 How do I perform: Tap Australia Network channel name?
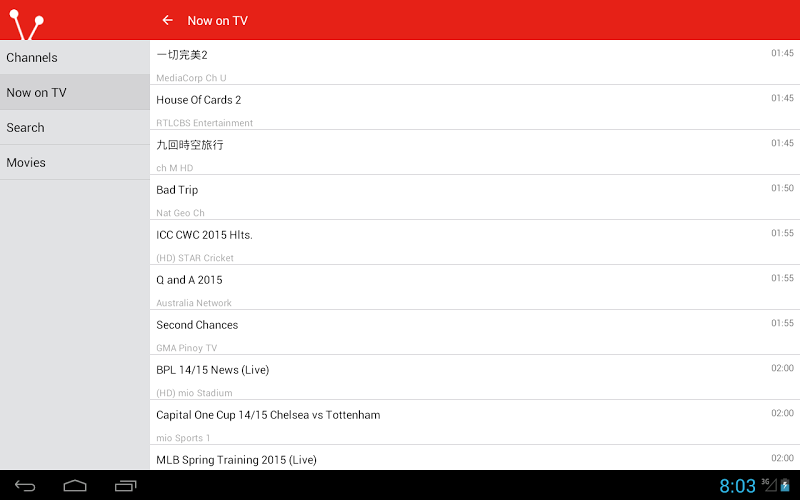pyautogui.click(x=194, y=303)
